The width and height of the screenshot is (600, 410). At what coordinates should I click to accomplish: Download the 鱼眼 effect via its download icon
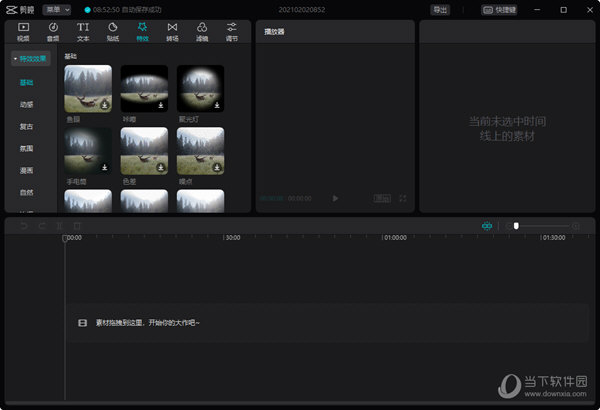(x=105, y=104)
